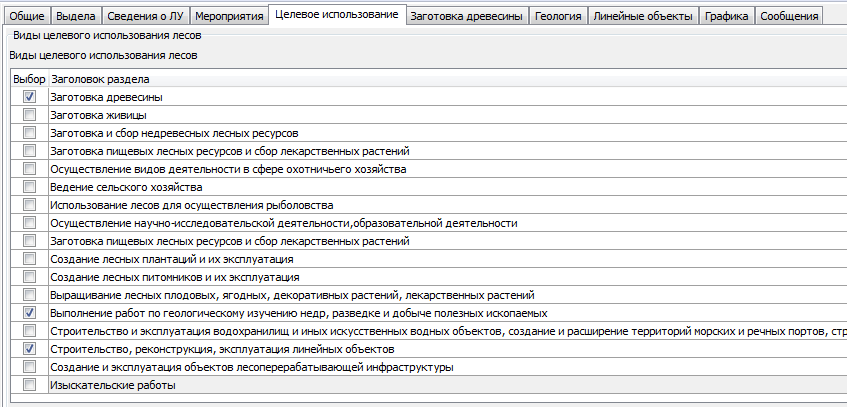Viewport: 847px width, 407px height.
Task: Open the Линейные объекты tab
Action: pos(641,16)
